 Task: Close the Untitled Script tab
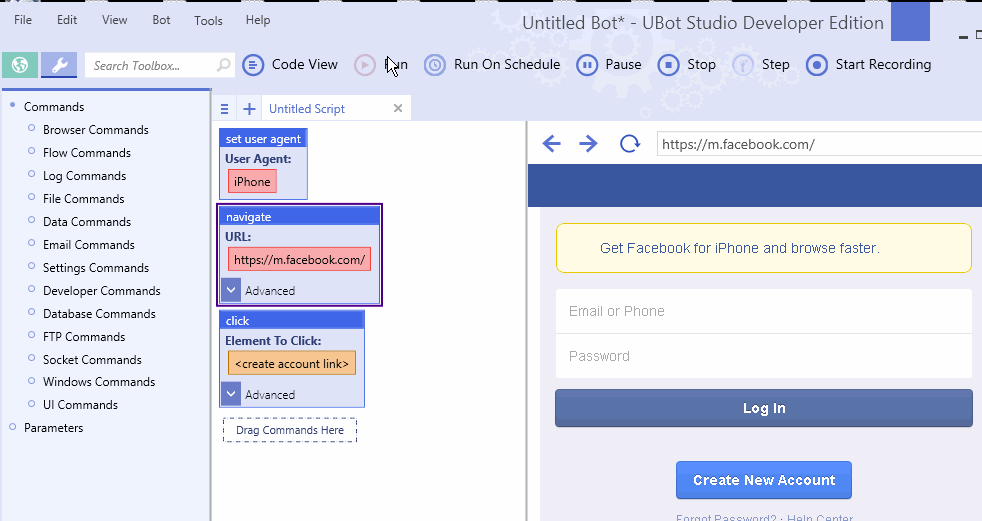[398, 108]
